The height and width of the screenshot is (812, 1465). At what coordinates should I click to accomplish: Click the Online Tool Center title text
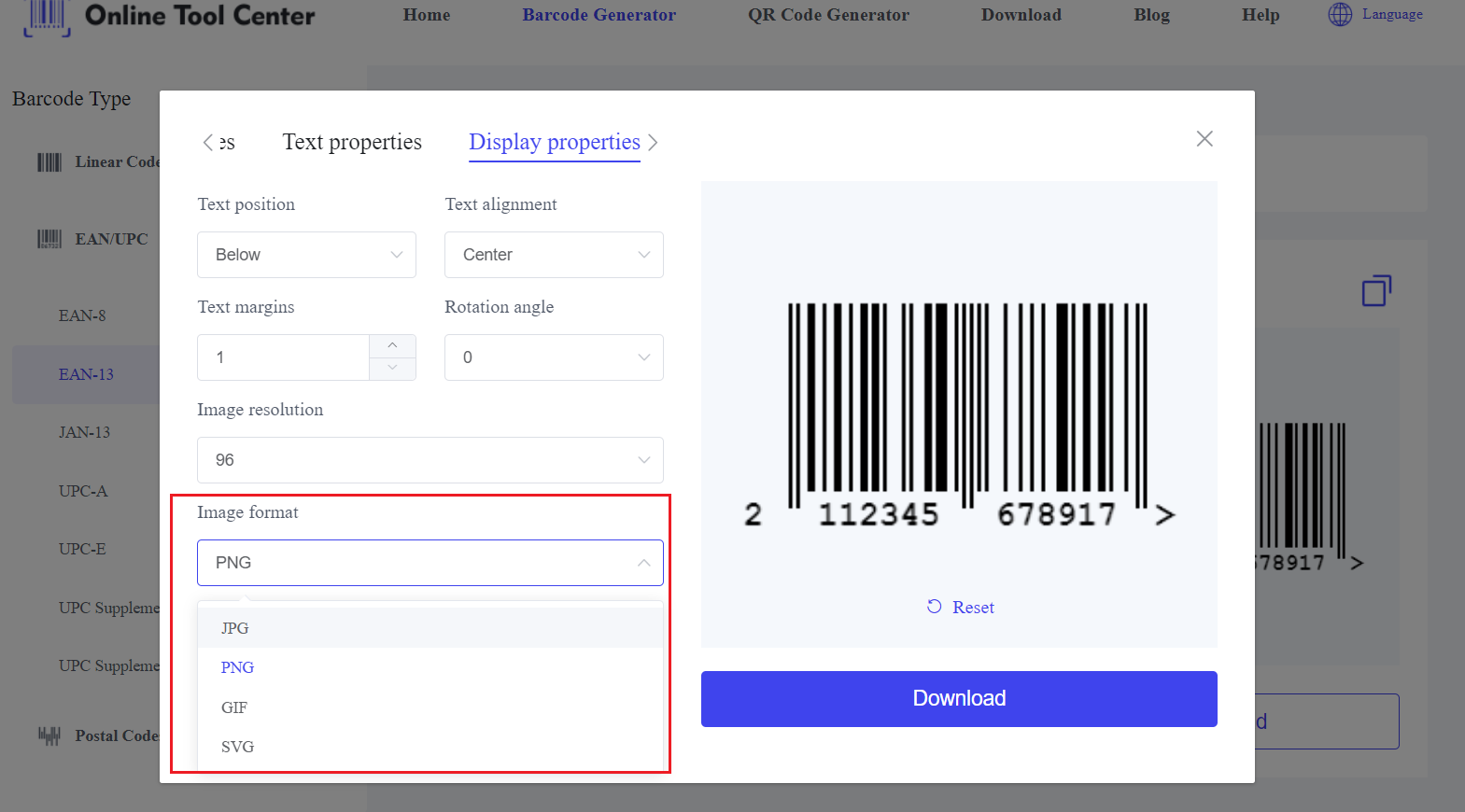pos(200,15)
